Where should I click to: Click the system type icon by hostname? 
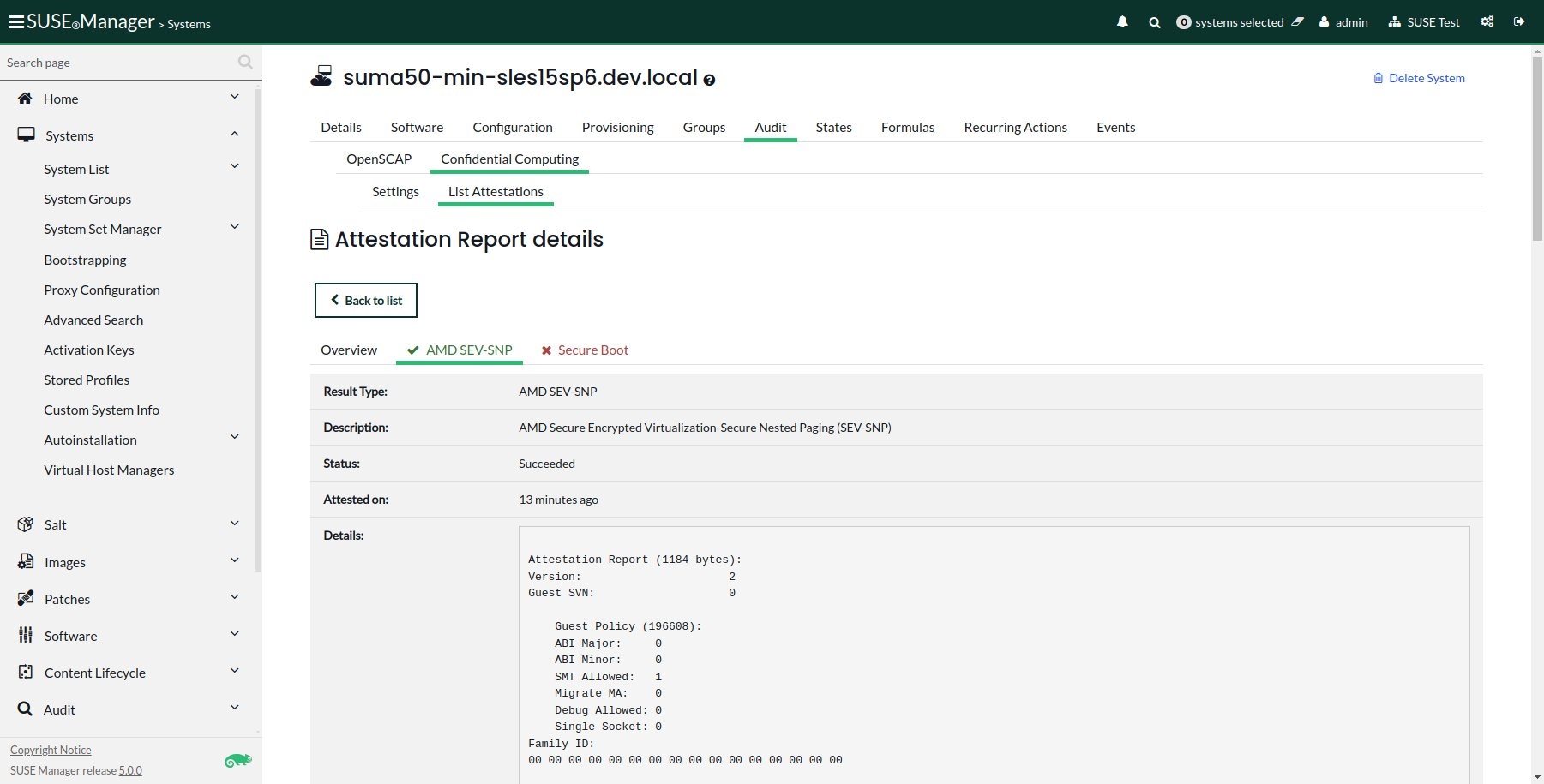pyautogui.click(x=321, y=75)
